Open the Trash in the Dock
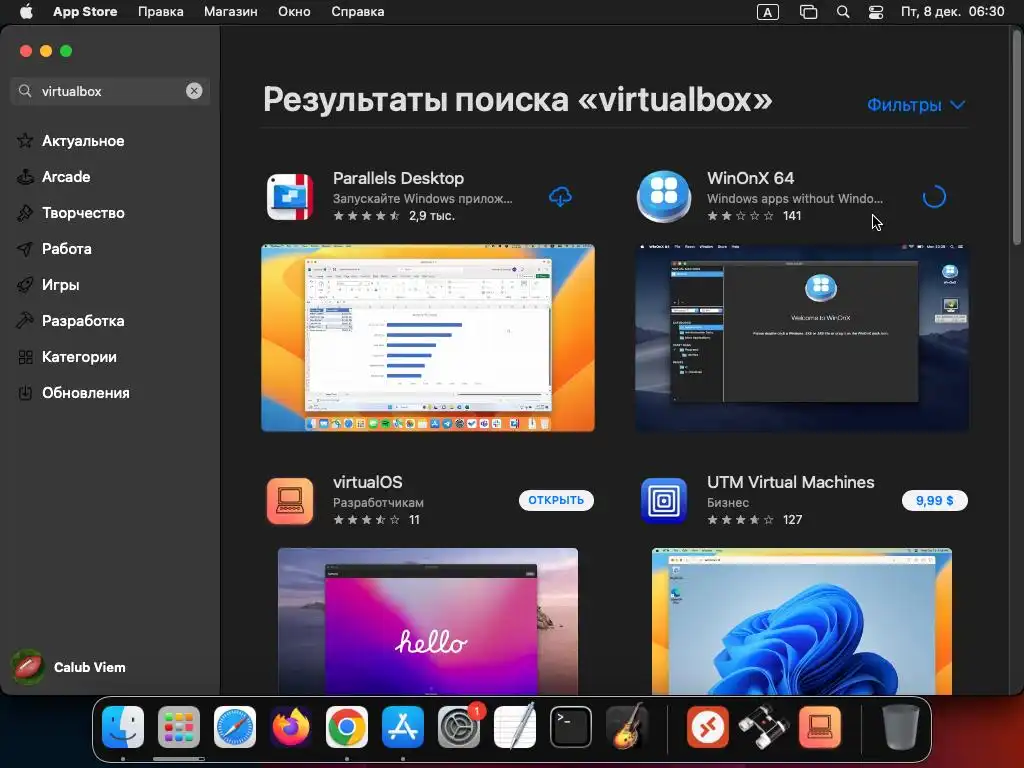1024x768 pixels. coord(901,727)
